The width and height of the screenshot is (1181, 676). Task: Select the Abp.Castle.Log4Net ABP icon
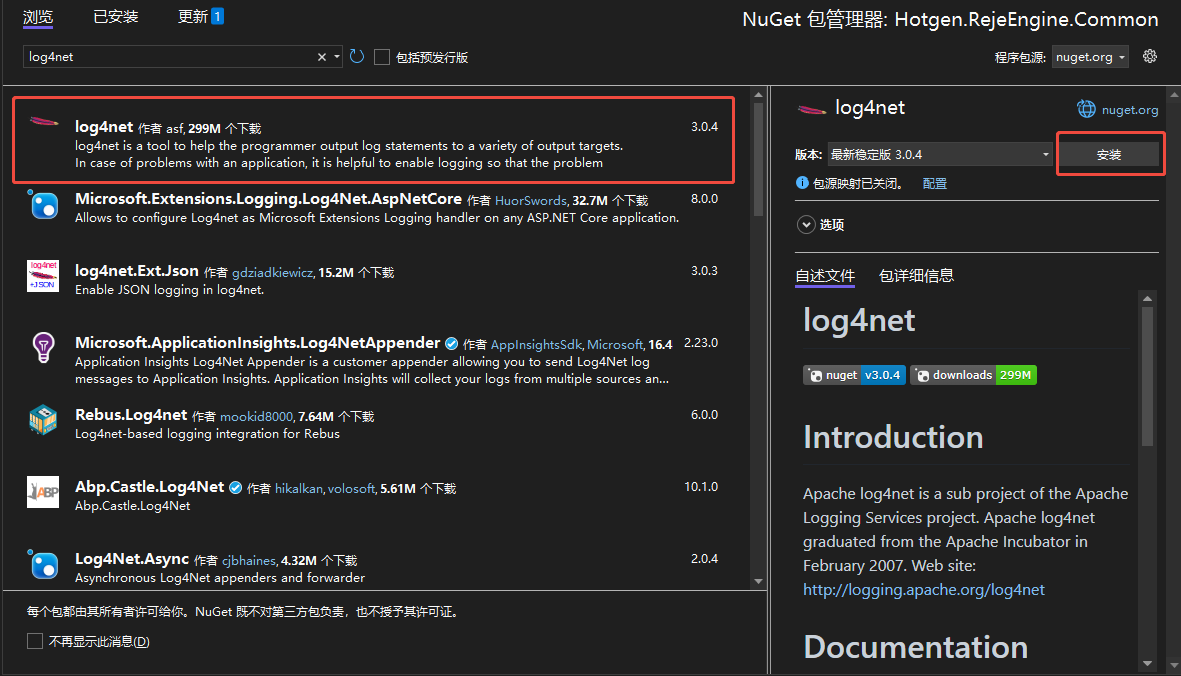[x=43, y=492]
